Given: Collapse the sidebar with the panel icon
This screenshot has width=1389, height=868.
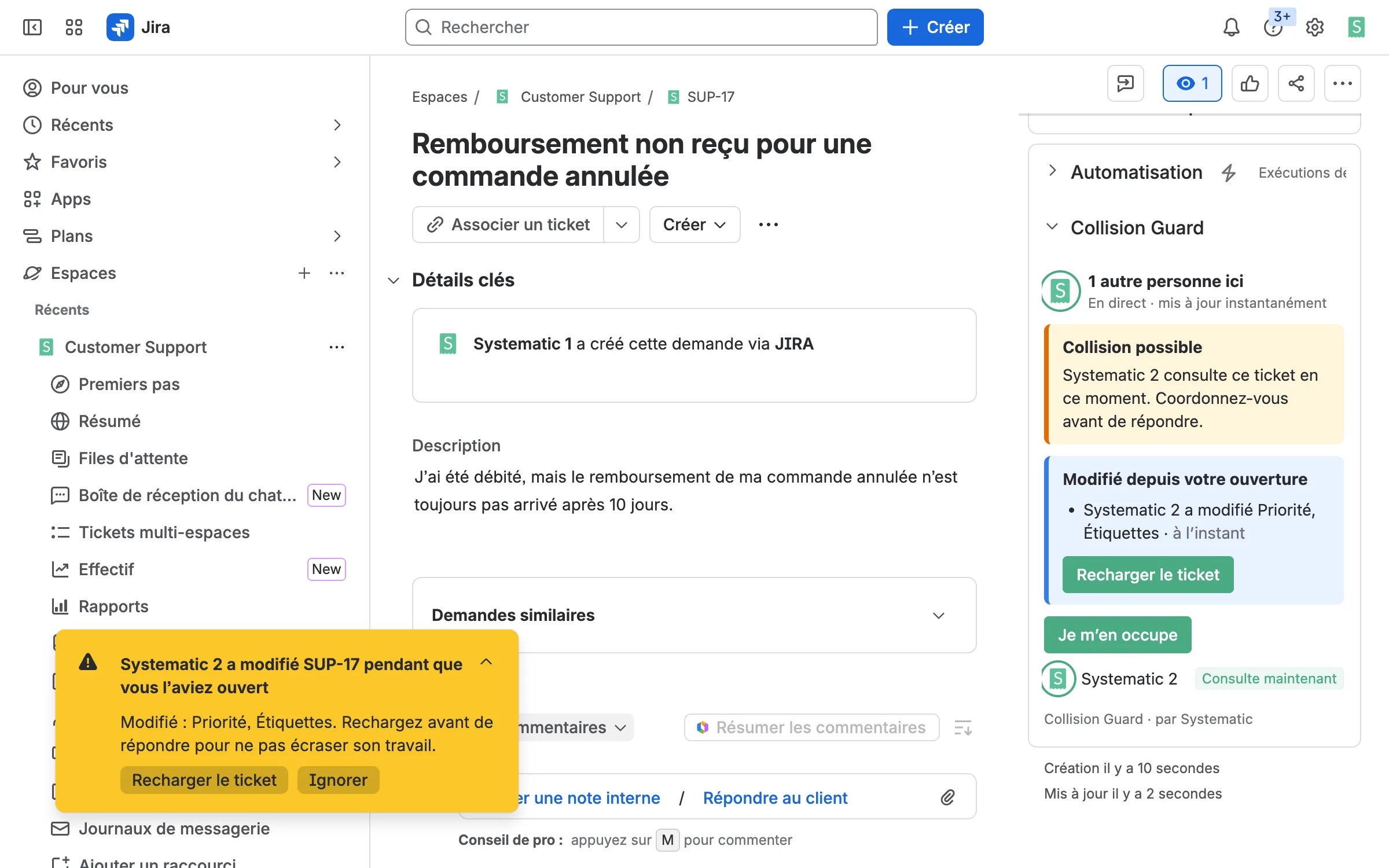Looking at the screenshot, I should click(x=32, y=27).
